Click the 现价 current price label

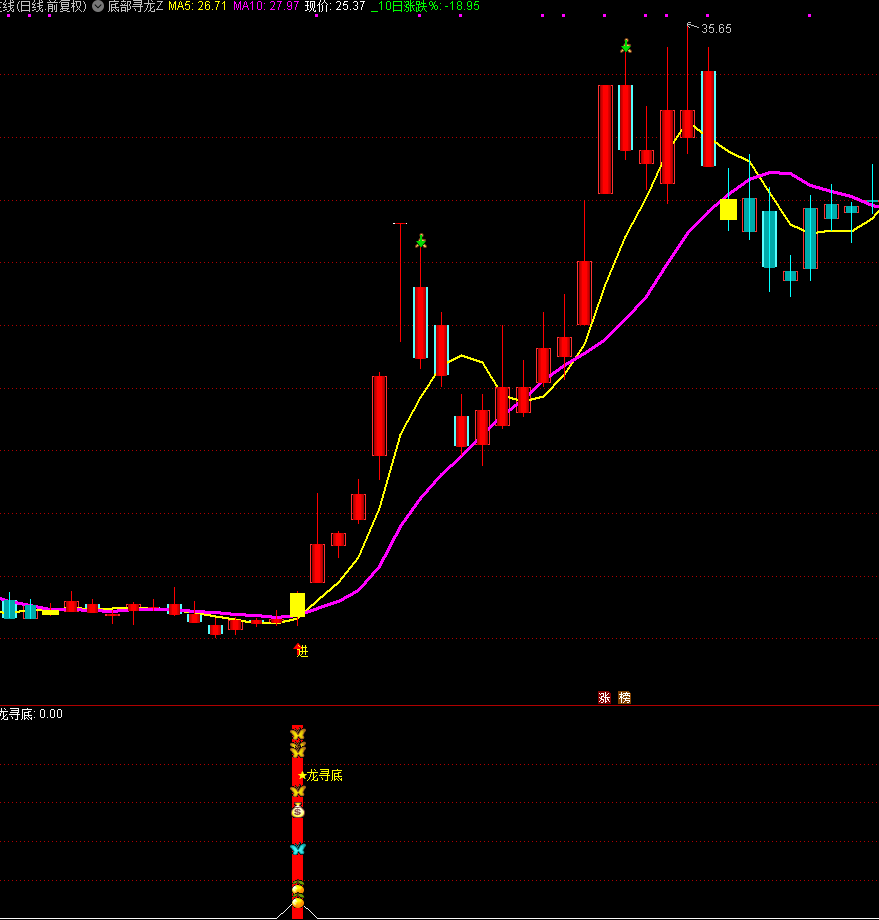coord(334,6)
